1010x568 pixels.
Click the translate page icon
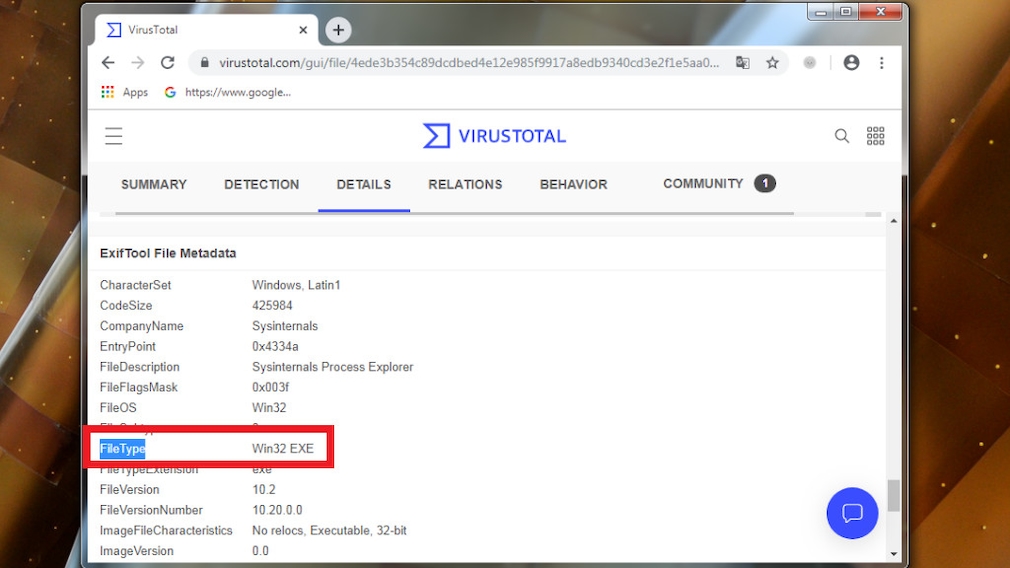(743, 63)
